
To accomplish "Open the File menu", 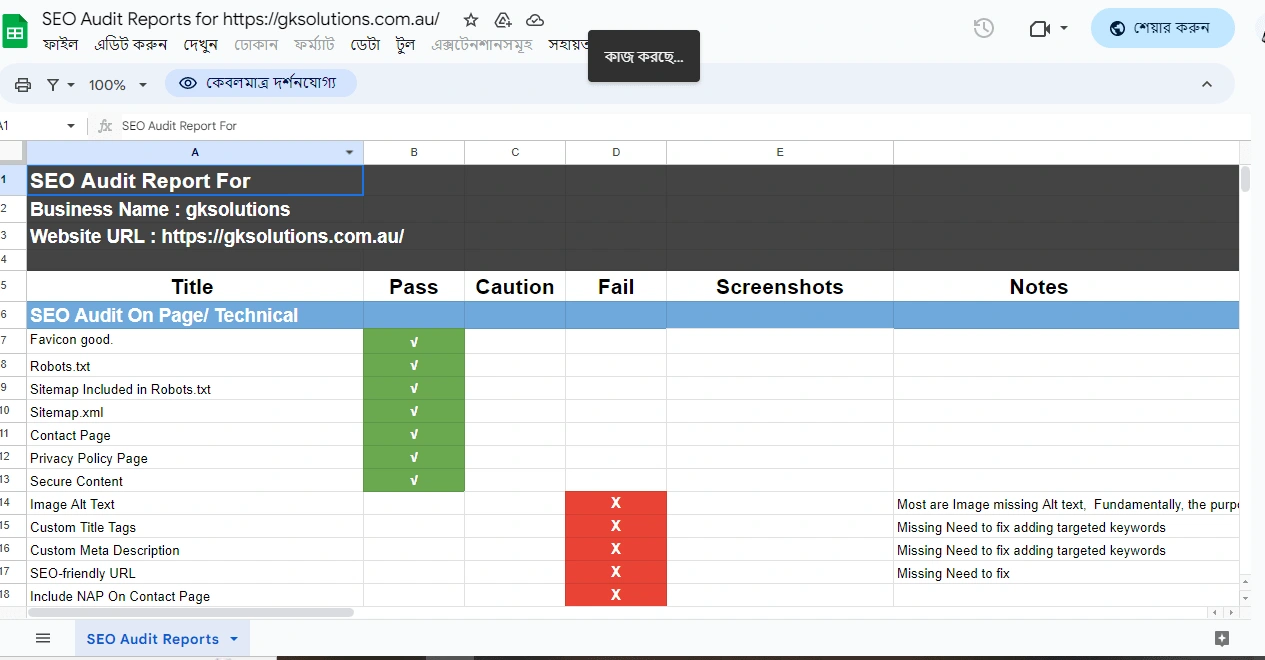I will pyautogui.click(x=61, y=45).
